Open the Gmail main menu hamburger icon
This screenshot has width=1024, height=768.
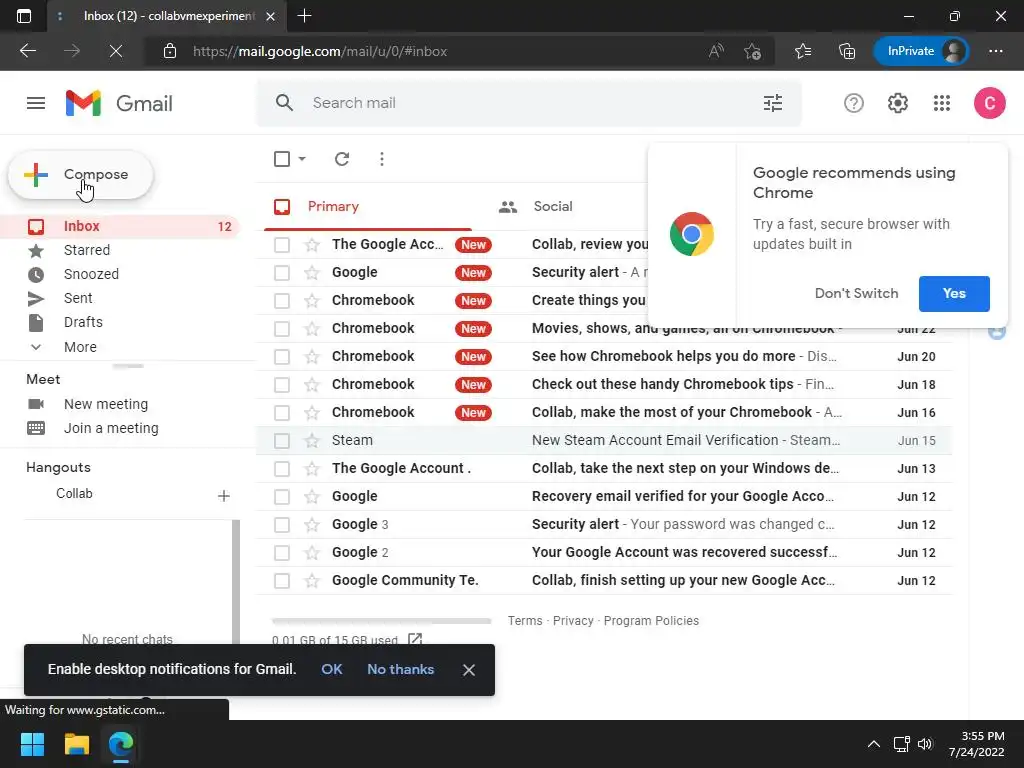(x=36, y=103)
